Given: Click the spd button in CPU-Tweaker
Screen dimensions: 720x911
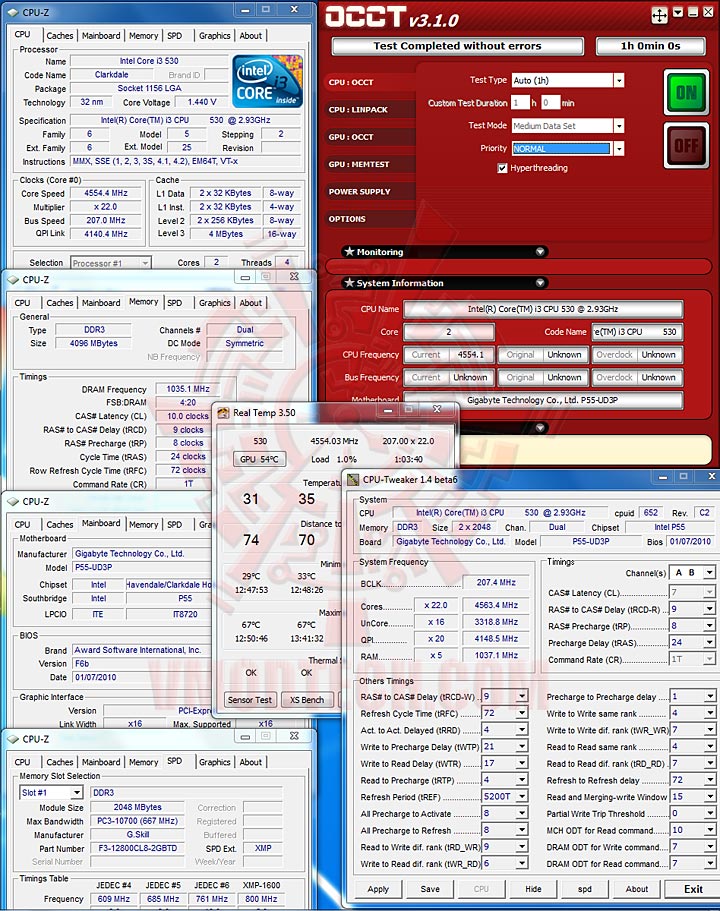Looking at the screenshot, I should tap(585, 889).
